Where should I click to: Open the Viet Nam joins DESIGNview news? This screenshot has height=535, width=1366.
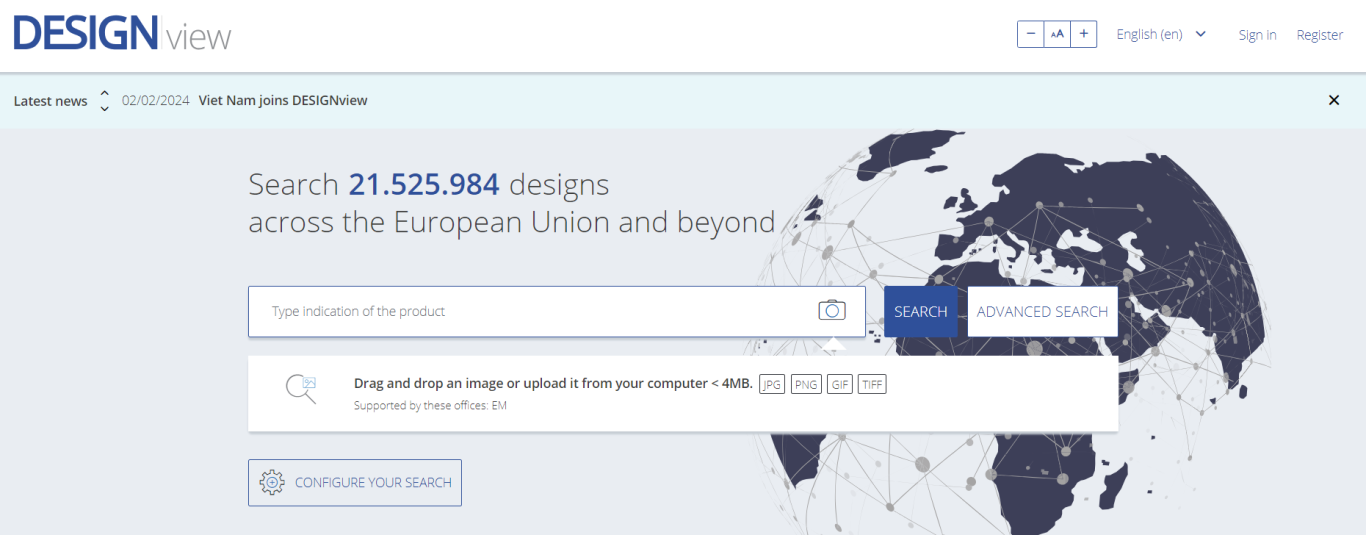[x=283, y=100]
